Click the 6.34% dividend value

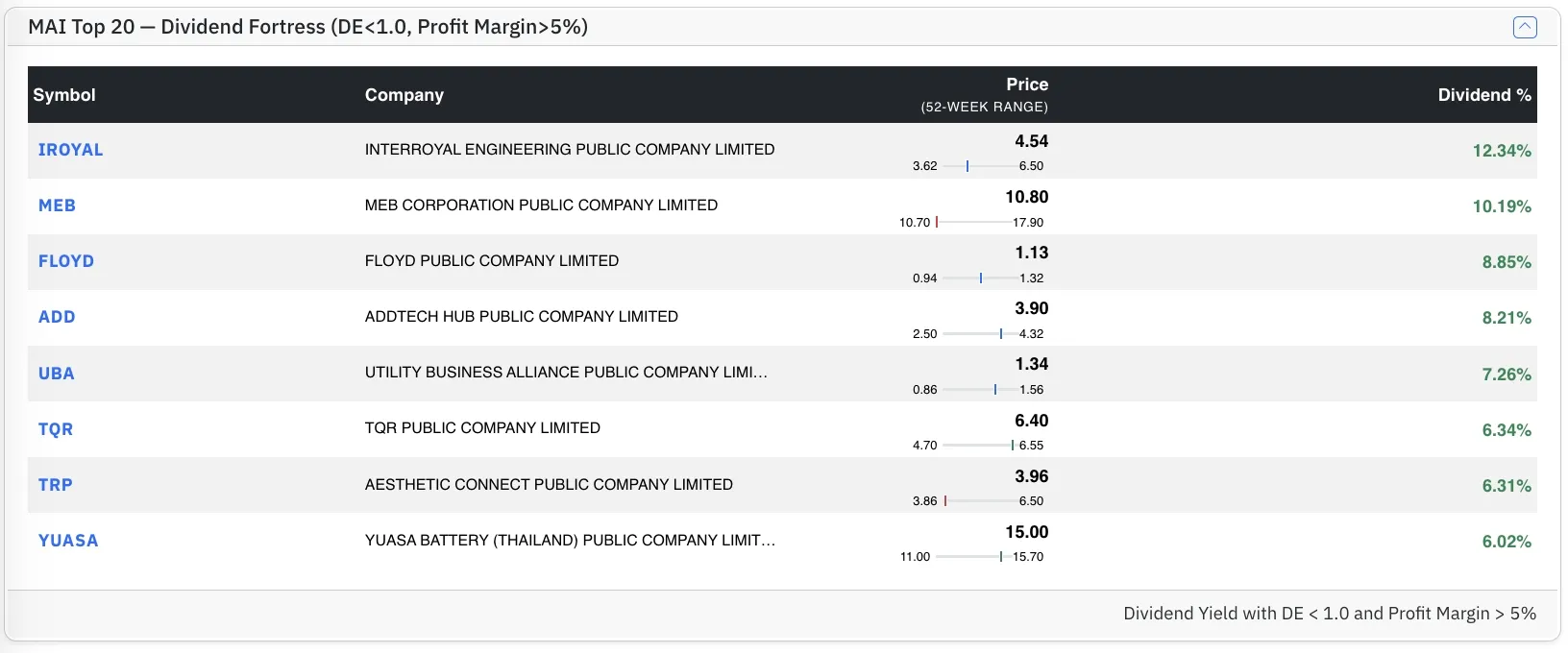pos(1507,430)
